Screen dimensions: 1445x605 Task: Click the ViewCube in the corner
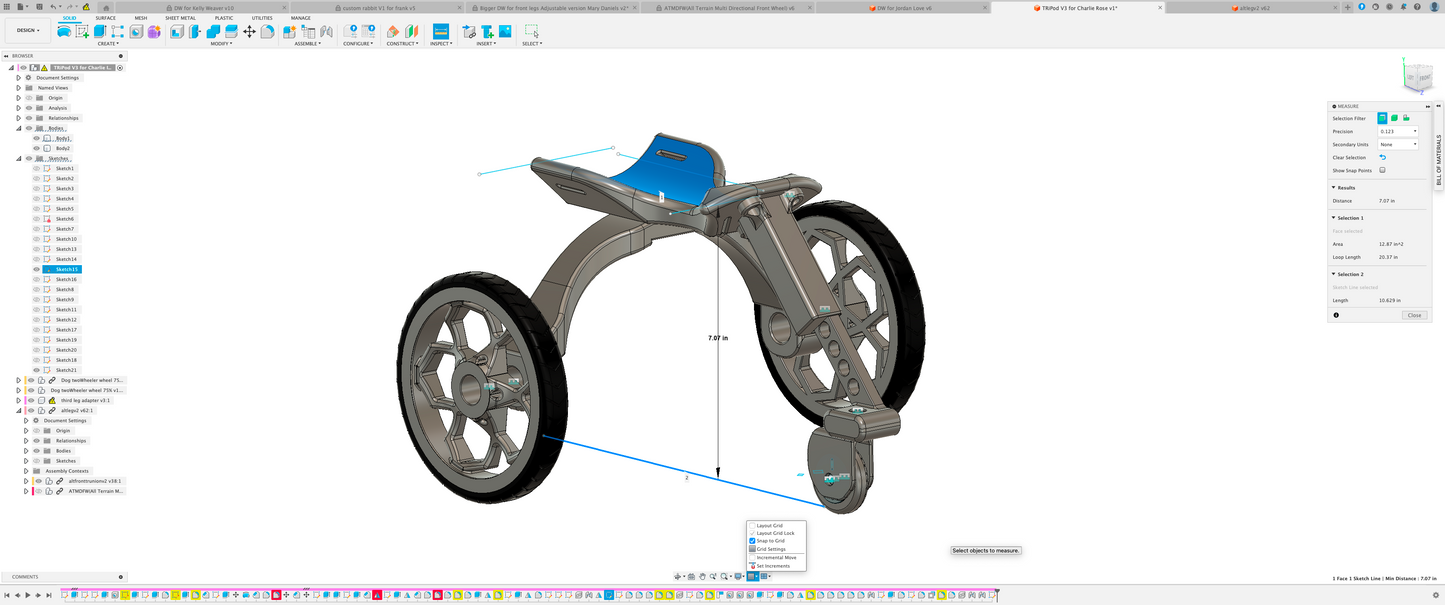click(1418, 76)
